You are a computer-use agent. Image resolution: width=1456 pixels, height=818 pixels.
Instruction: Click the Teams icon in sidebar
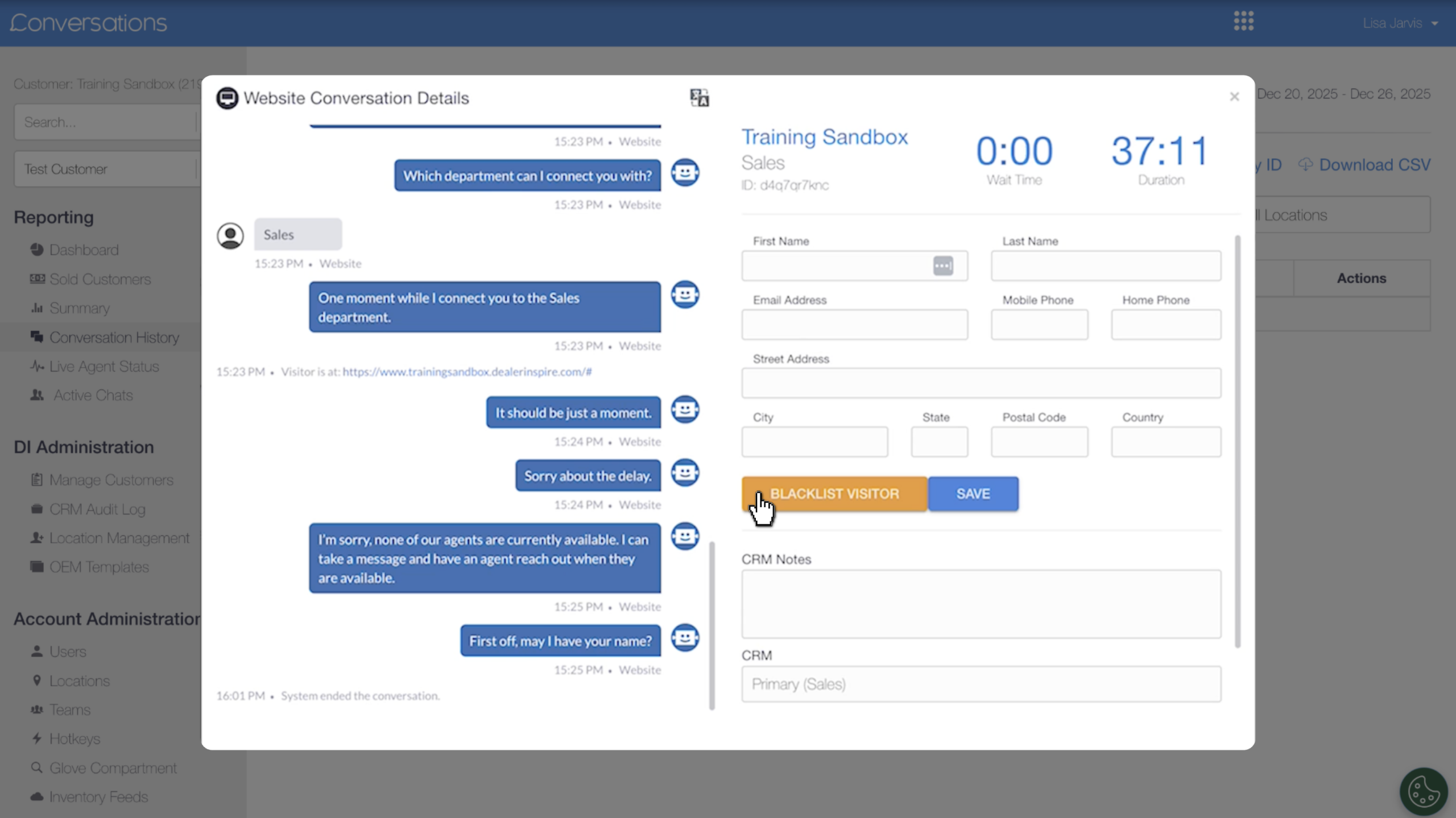pos(37,709)
